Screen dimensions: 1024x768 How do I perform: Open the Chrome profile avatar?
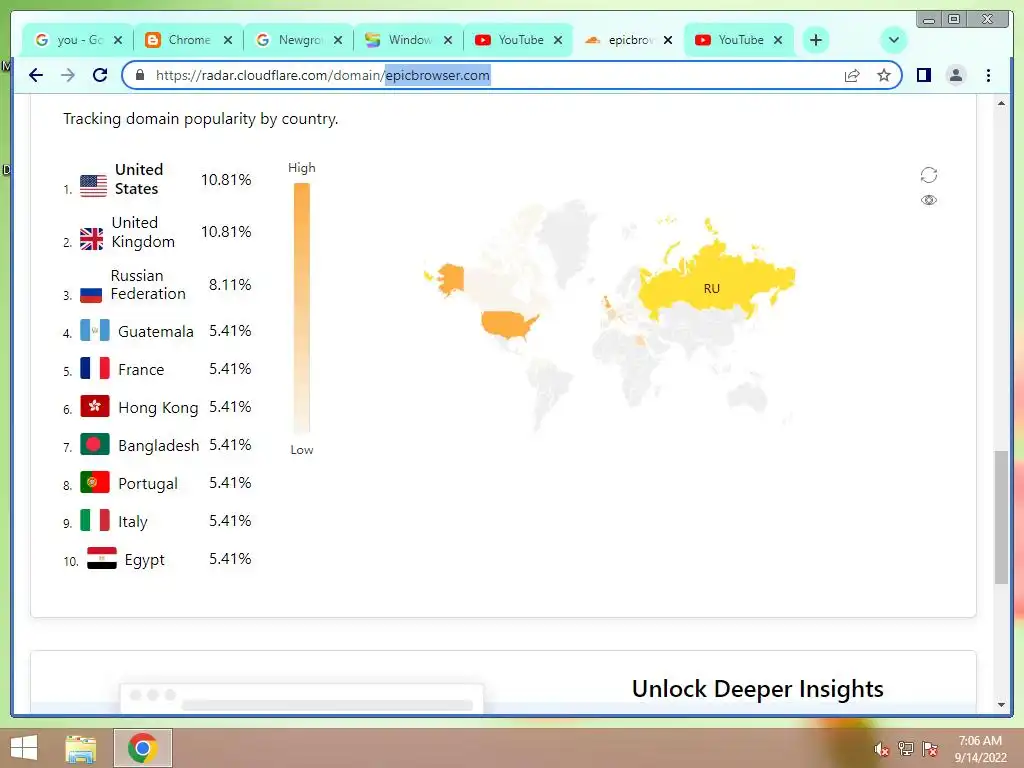click(955, 75)
